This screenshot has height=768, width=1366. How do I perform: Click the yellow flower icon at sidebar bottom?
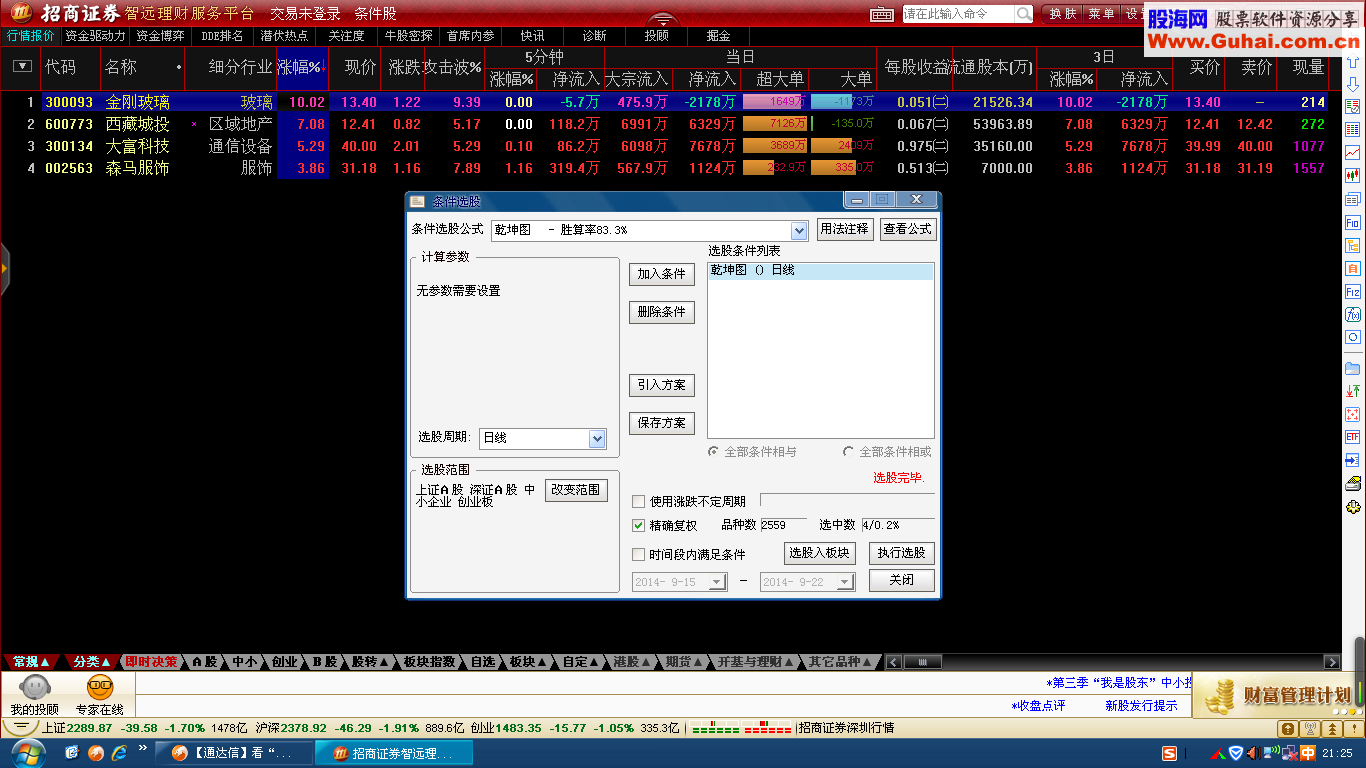tap(1353, 508)
